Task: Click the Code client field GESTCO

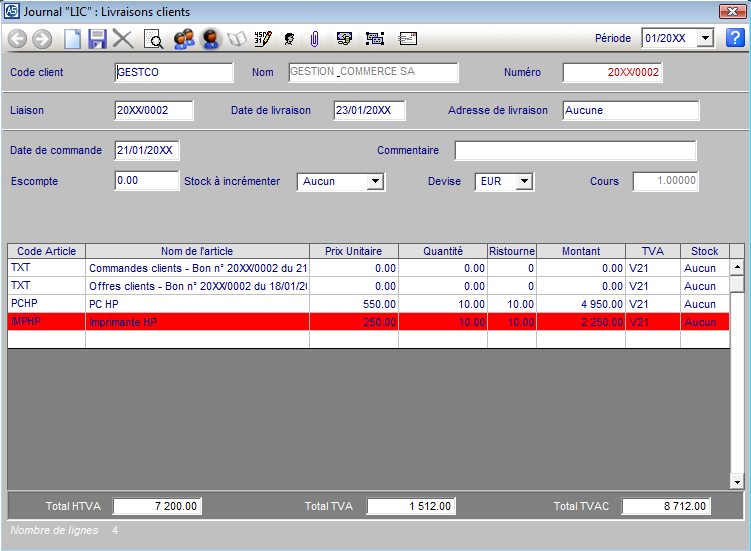Action: [174, 73]
